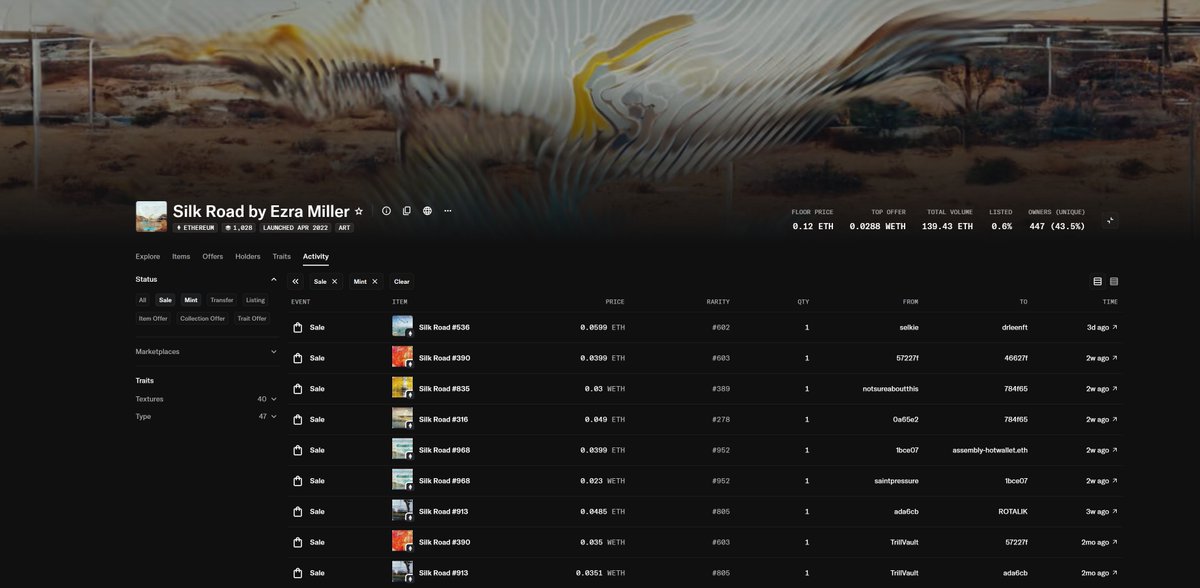Image resolution: width=1200 pixels, height=588 pixels.
Task: Switch to the comfortable table view icon
Action: coord(1098,282)
